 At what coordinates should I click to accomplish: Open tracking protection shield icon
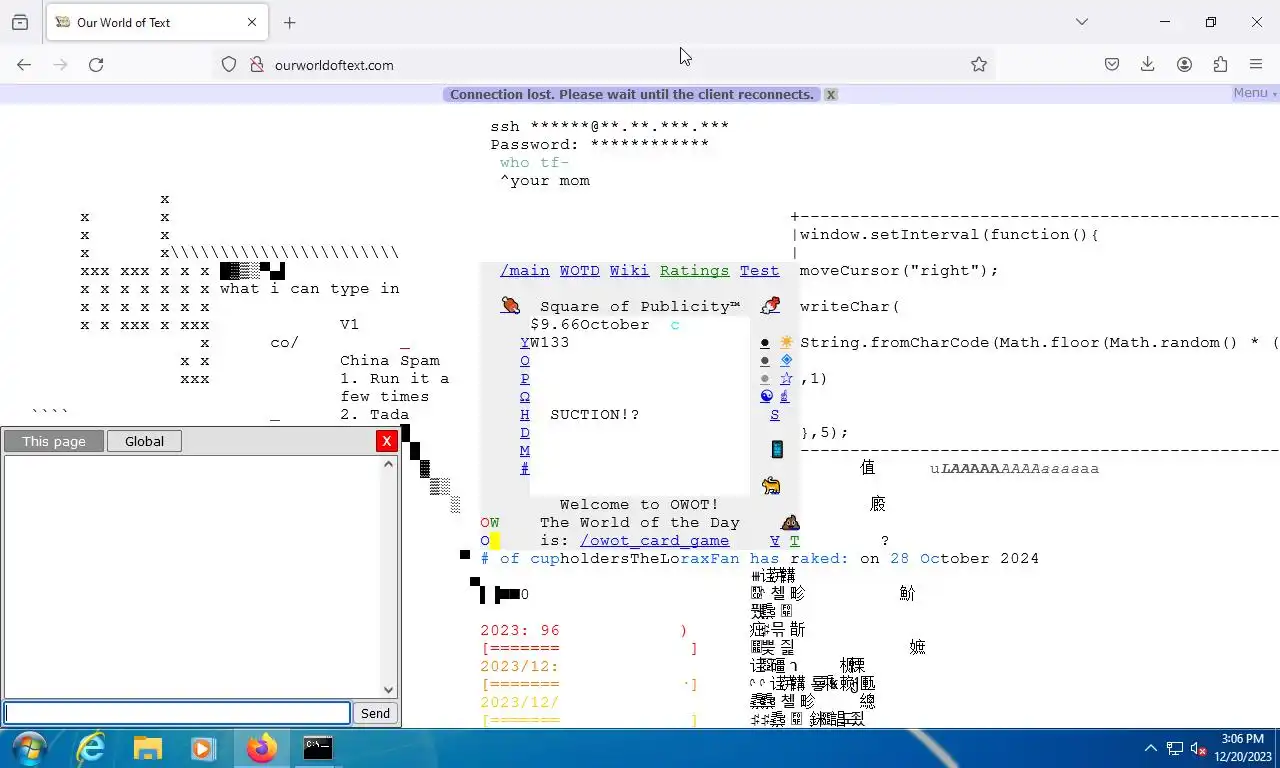[229, 64]
